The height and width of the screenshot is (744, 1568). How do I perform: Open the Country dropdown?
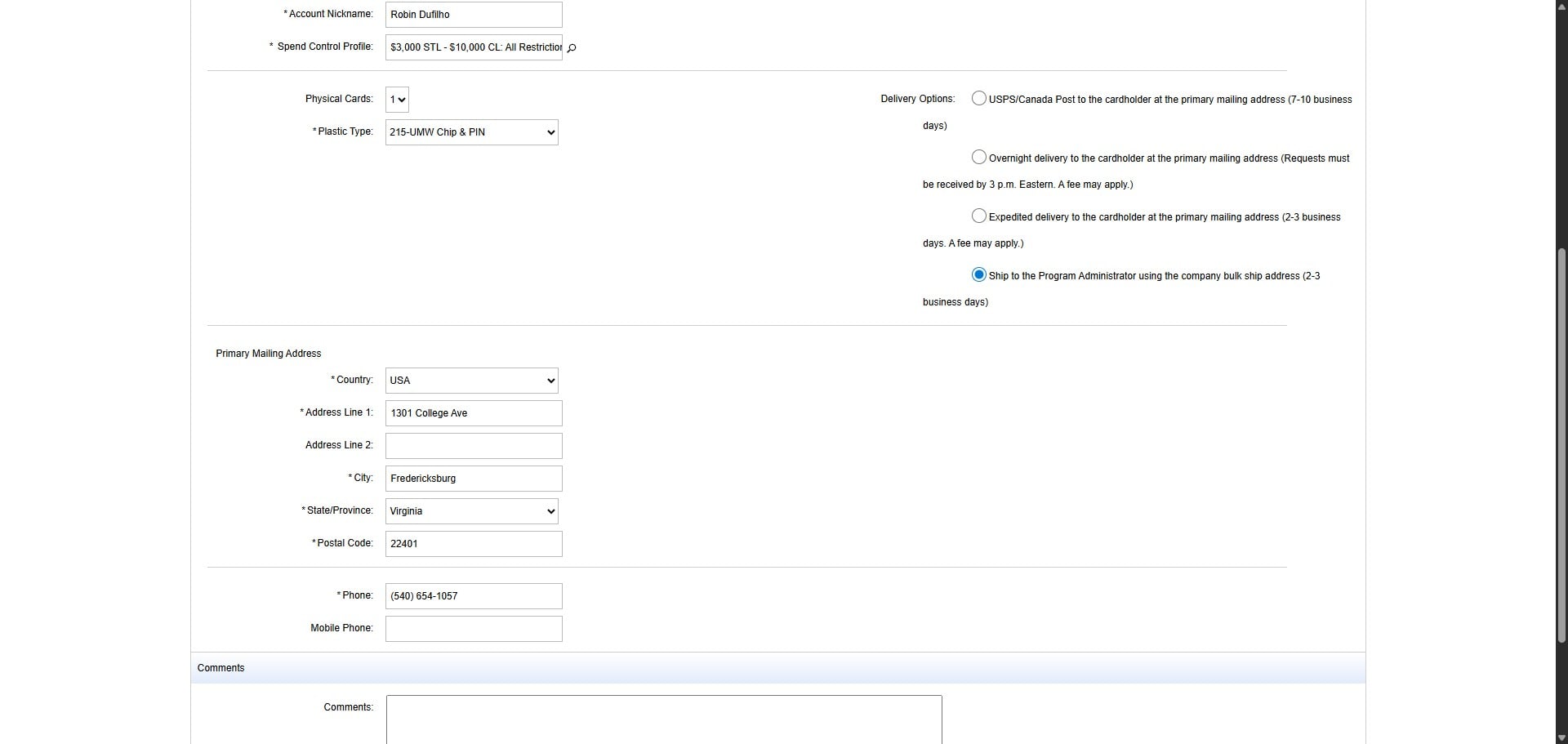(471, 381)
